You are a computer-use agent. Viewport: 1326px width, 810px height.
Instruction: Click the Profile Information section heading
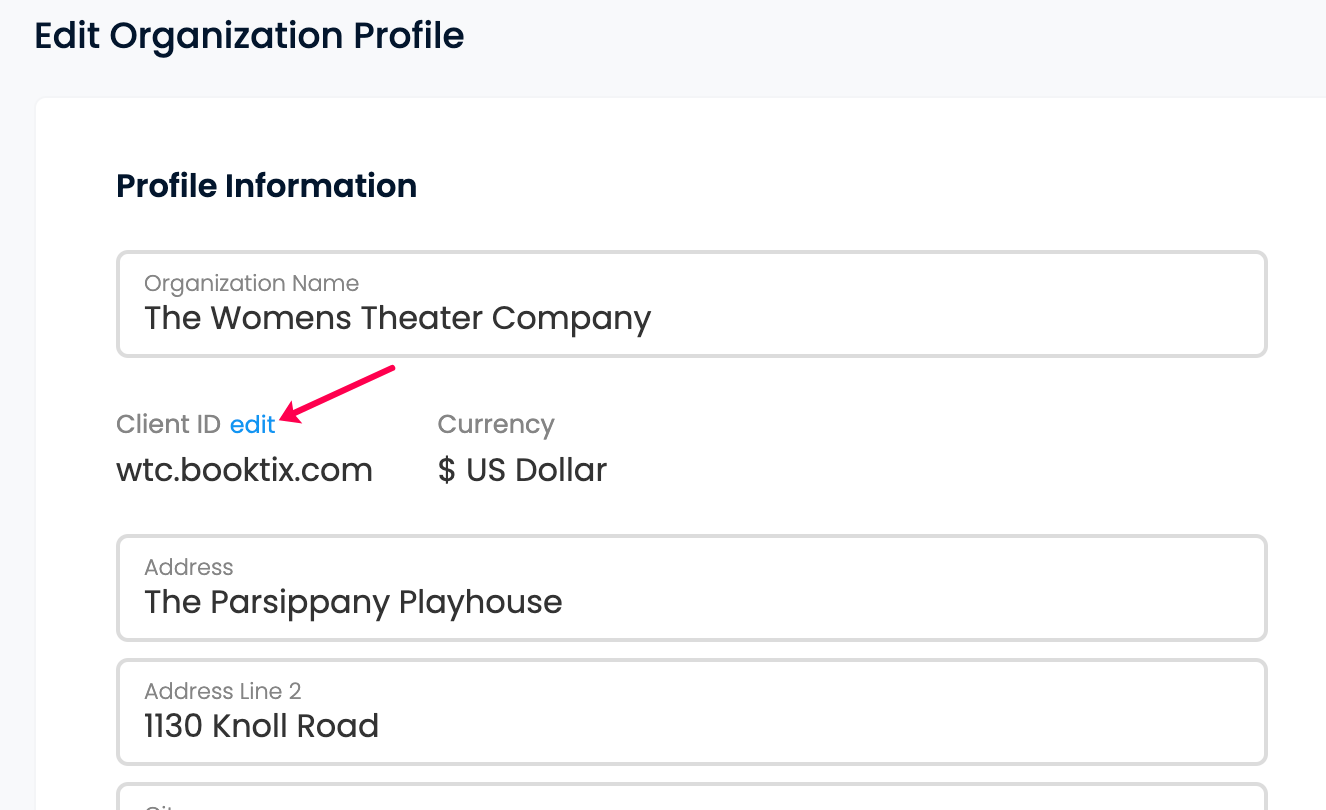266,186
